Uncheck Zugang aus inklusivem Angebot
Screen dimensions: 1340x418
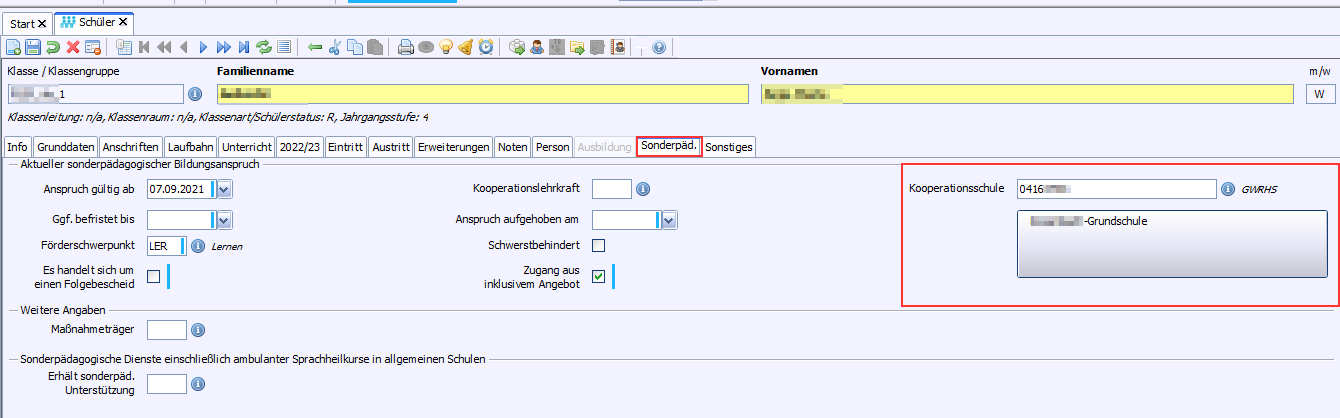(599, 277)
